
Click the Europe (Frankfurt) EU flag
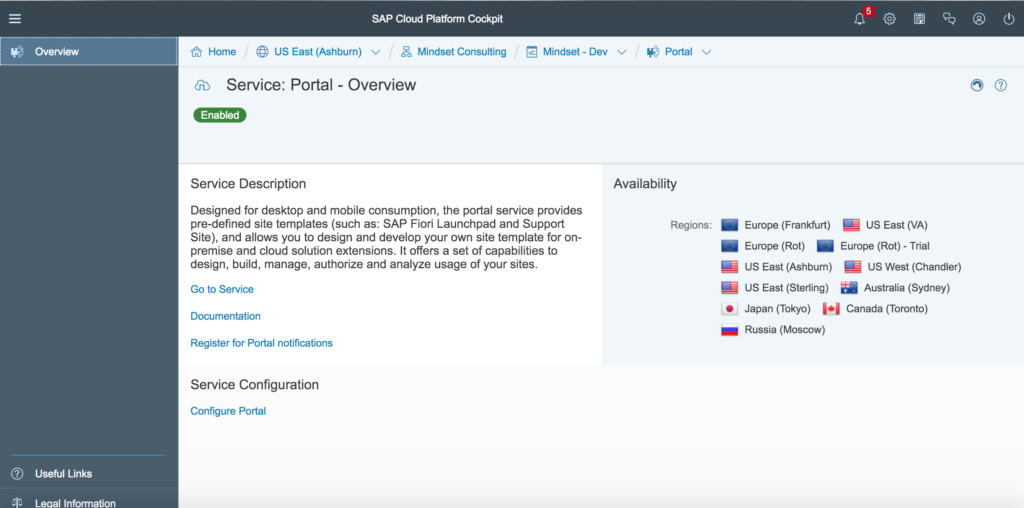pos(729,225)
